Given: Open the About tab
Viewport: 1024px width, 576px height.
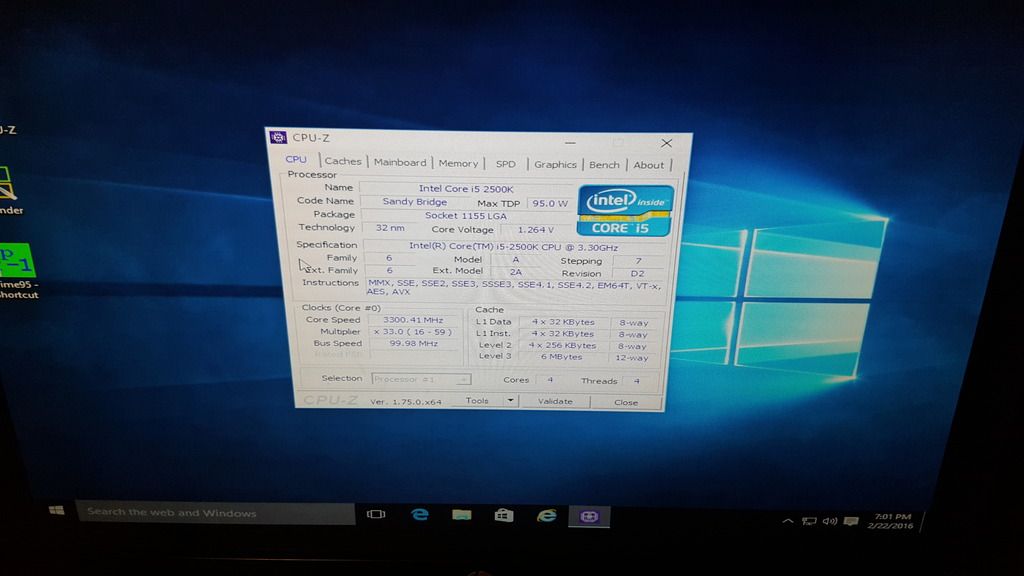Looking at the screenshot, I should click(x=648, y=165).
